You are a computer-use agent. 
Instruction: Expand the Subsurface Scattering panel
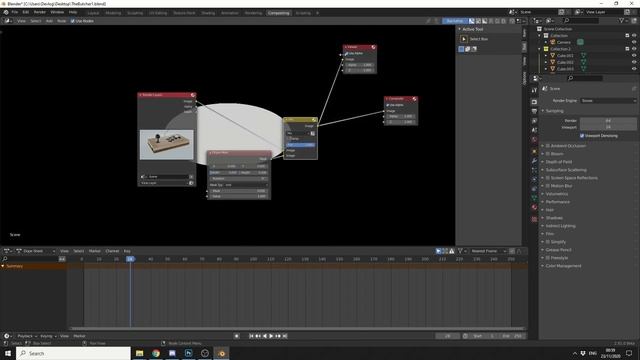(566, 170)
